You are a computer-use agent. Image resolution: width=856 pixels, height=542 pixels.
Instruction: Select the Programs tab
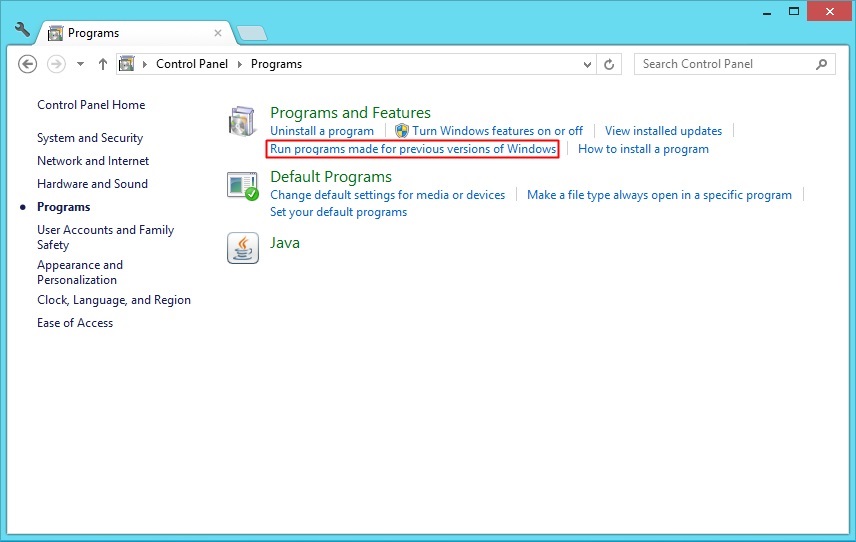(x=135, y=33)
